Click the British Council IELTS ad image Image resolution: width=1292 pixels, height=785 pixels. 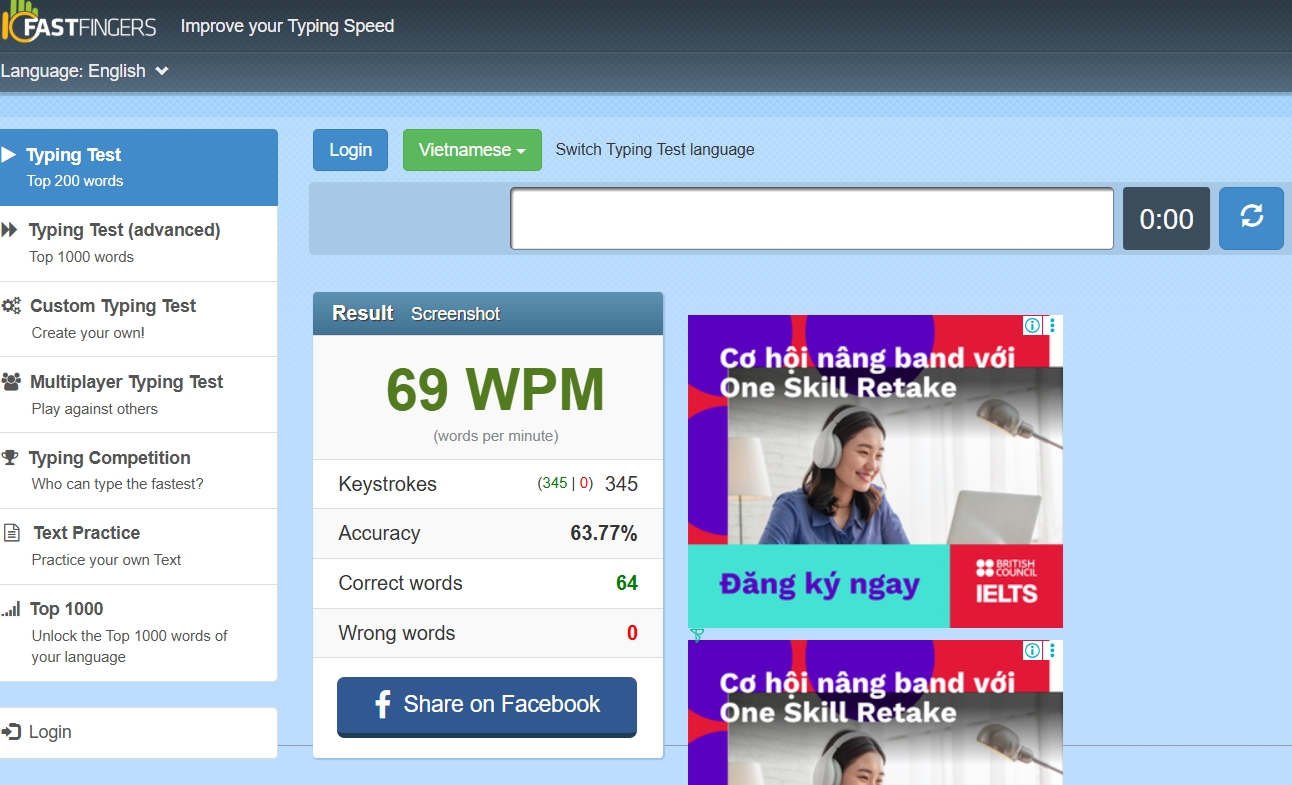tap(875, 471)
